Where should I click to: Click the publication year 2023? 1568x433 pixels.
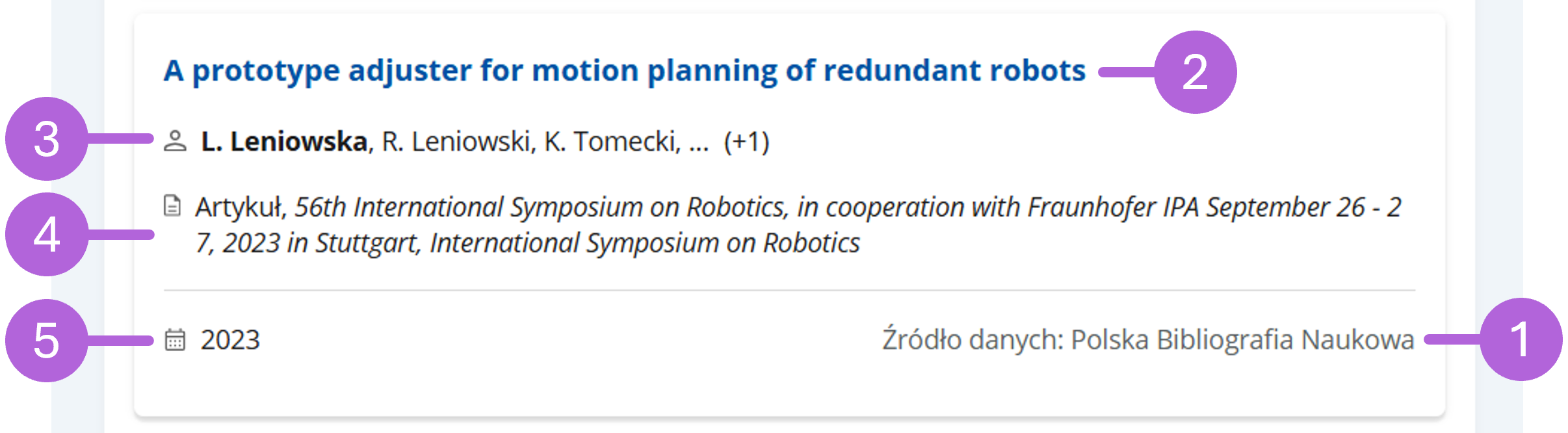(230, 340)
